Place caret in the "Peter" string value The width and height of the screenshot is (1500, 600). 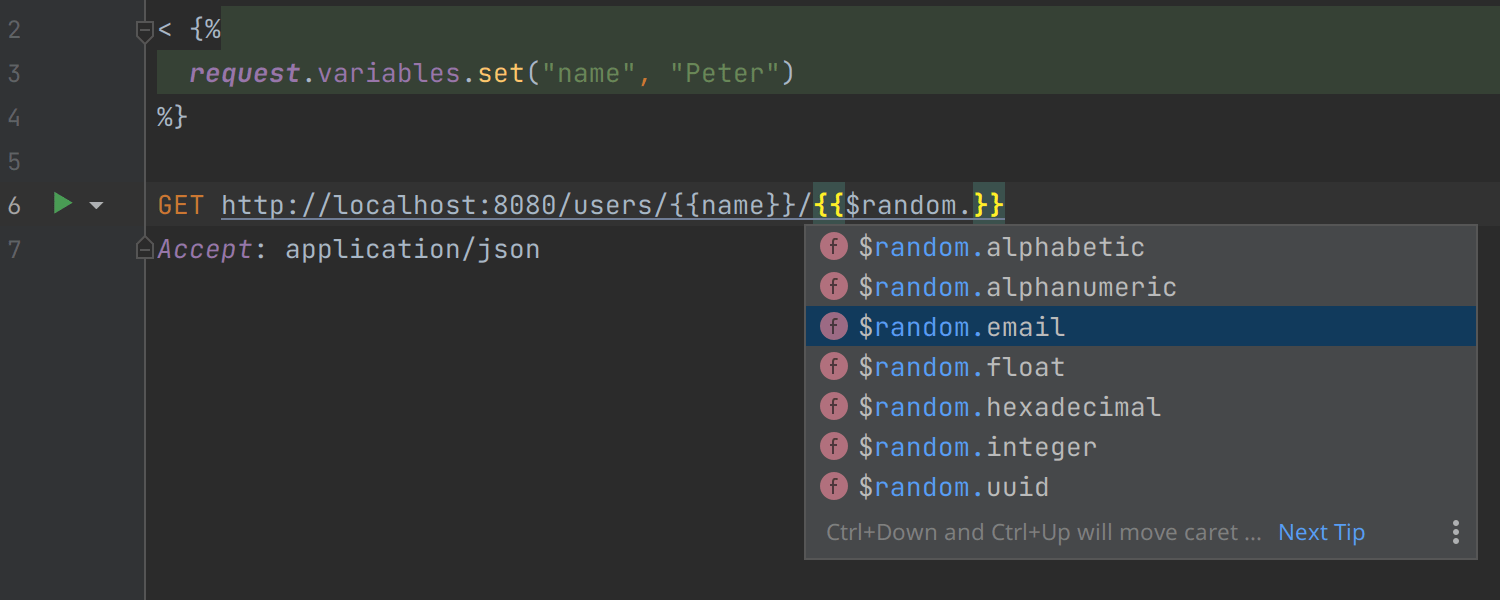(727, 73)
